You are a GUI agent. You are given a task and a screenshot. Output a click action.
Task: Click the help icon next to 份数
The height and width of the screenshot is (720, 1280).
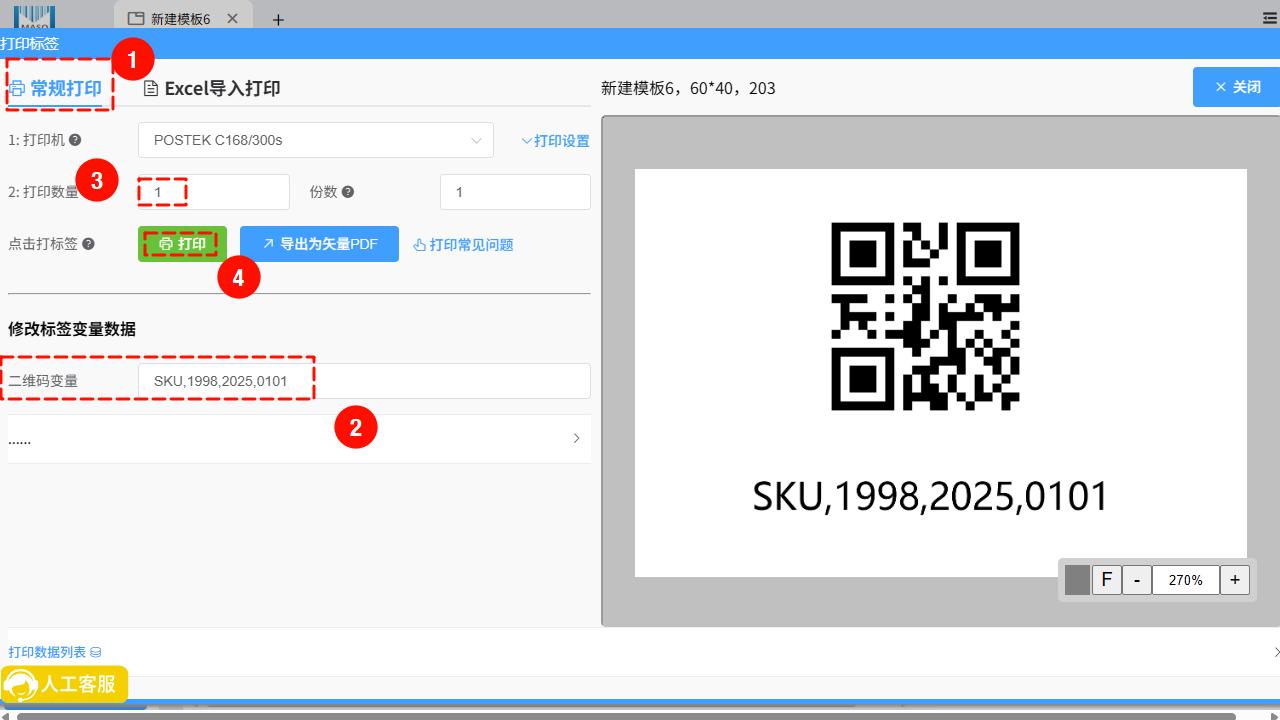point(348,192)
